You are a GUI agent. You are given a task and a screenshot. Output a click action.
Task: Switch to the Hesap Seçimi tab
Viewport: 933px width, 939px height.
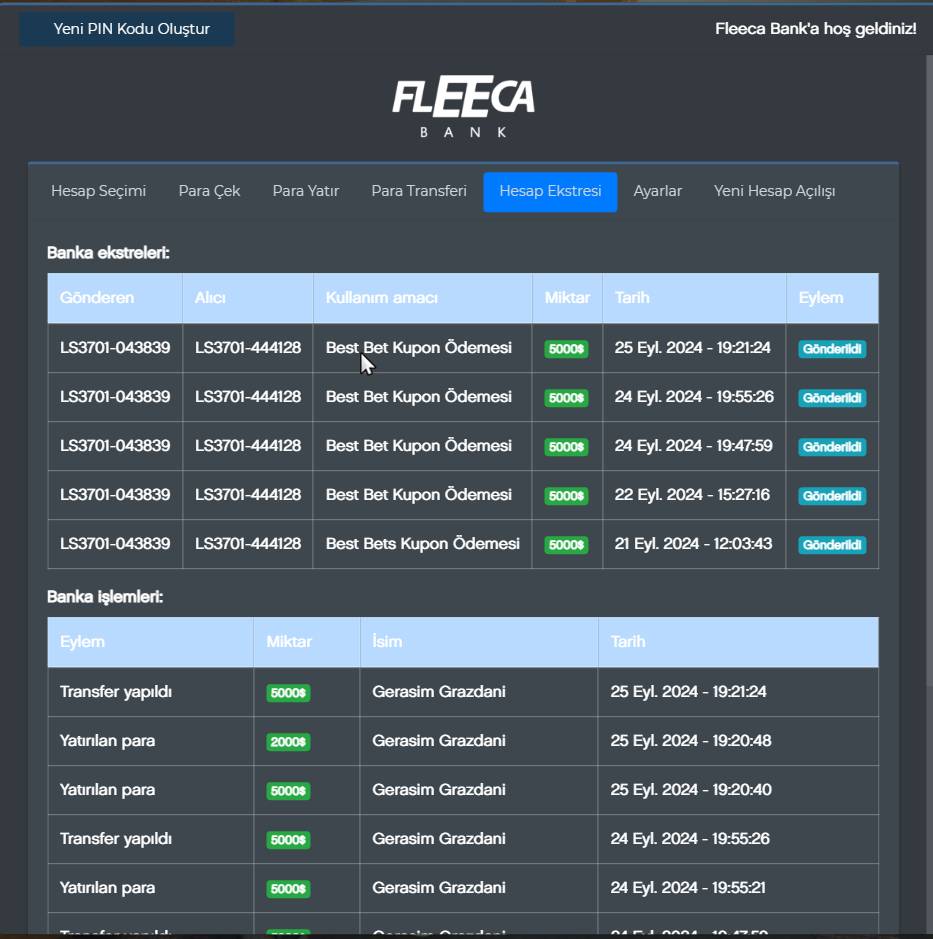tap(98, 191)
